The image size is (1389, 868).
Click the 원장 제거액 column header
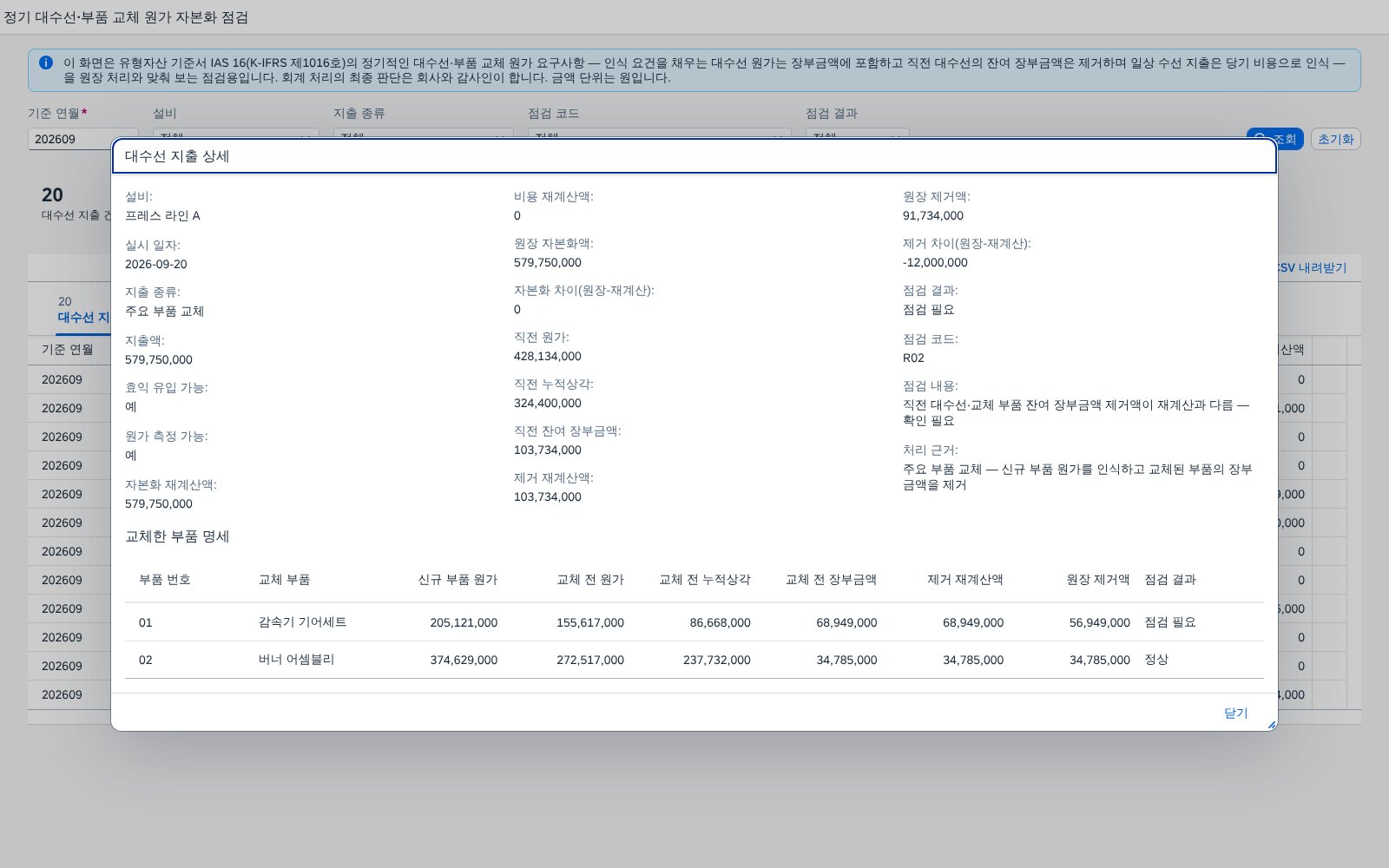pos(1098,579)
